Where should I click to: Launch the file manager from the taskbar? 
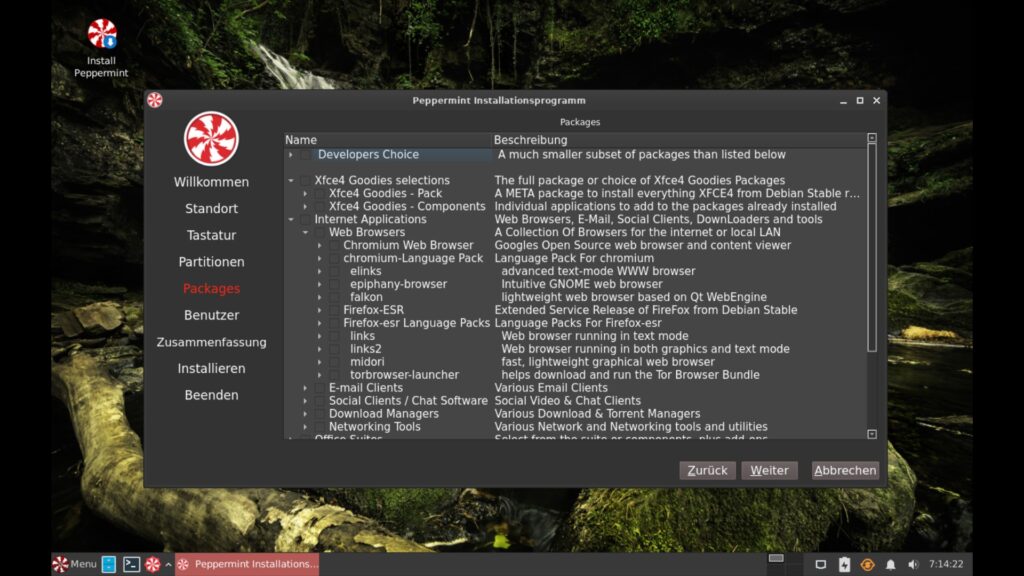tap(109, 564)
